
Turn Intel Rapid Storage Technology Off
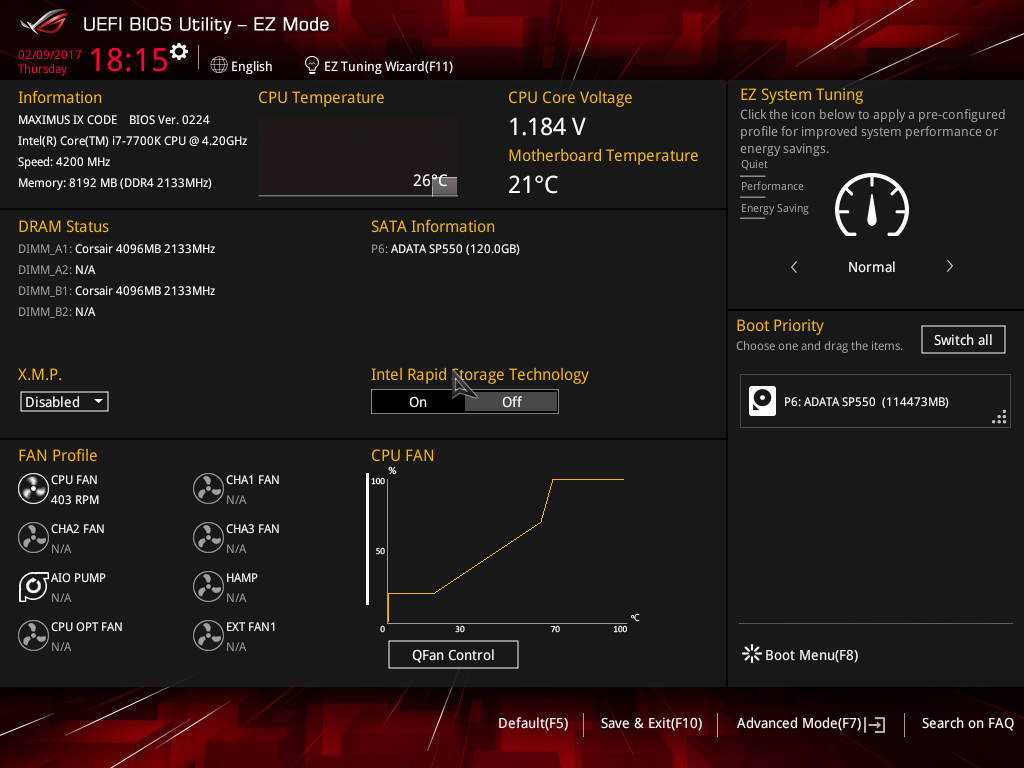point(511,402)
